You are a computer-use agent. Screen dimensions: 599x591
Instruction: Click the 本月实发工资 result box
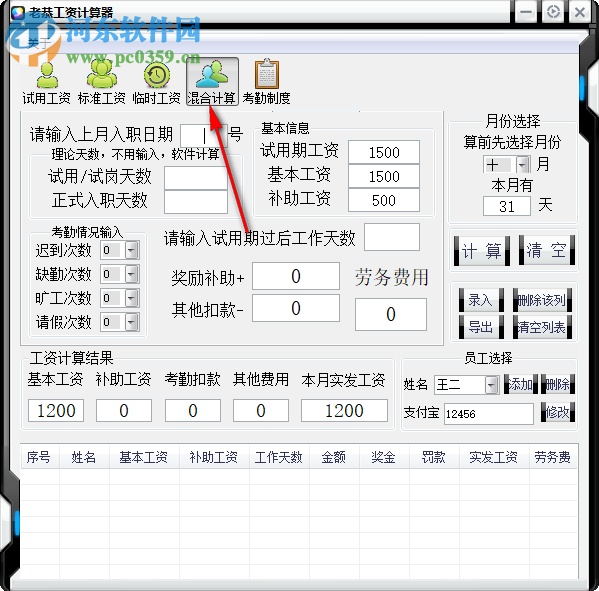[x=344, y=411]
